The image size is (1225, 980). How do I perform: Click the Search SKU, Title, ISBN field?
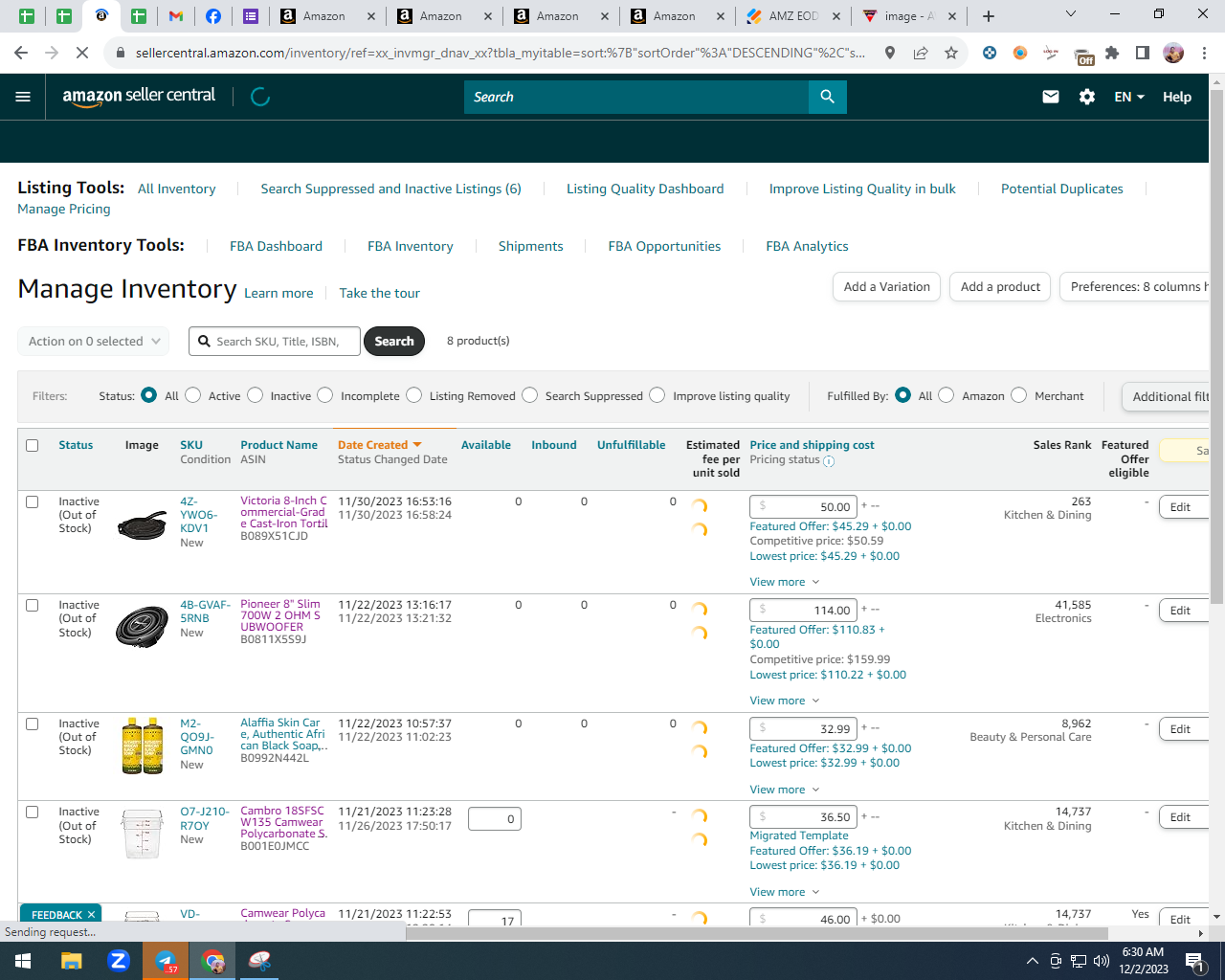pyautogui.click(x=276, y=342)
